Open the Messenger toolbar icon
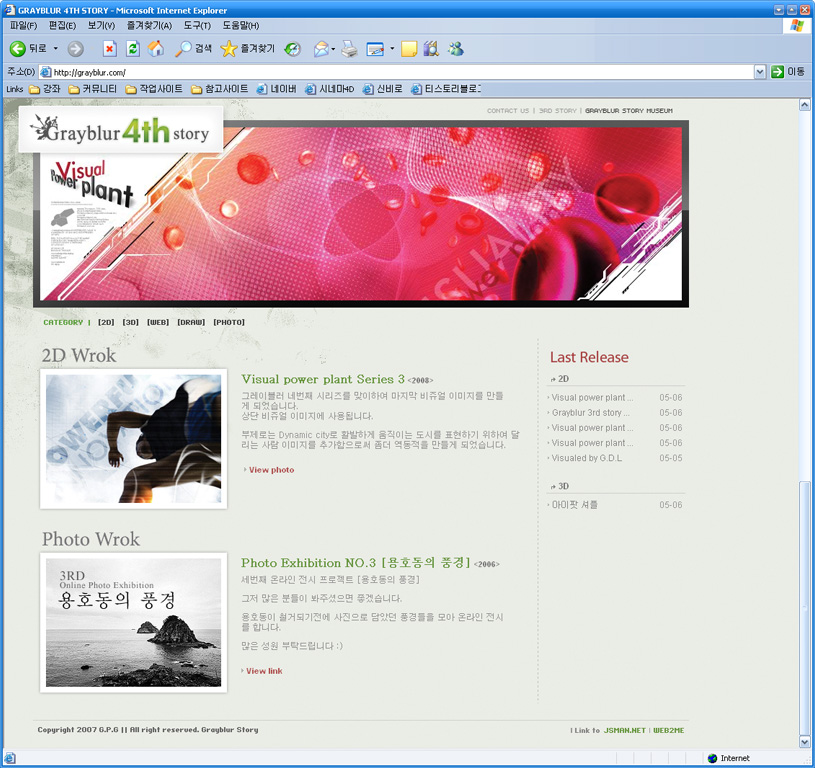815x768 pixels. click(456, 48)
